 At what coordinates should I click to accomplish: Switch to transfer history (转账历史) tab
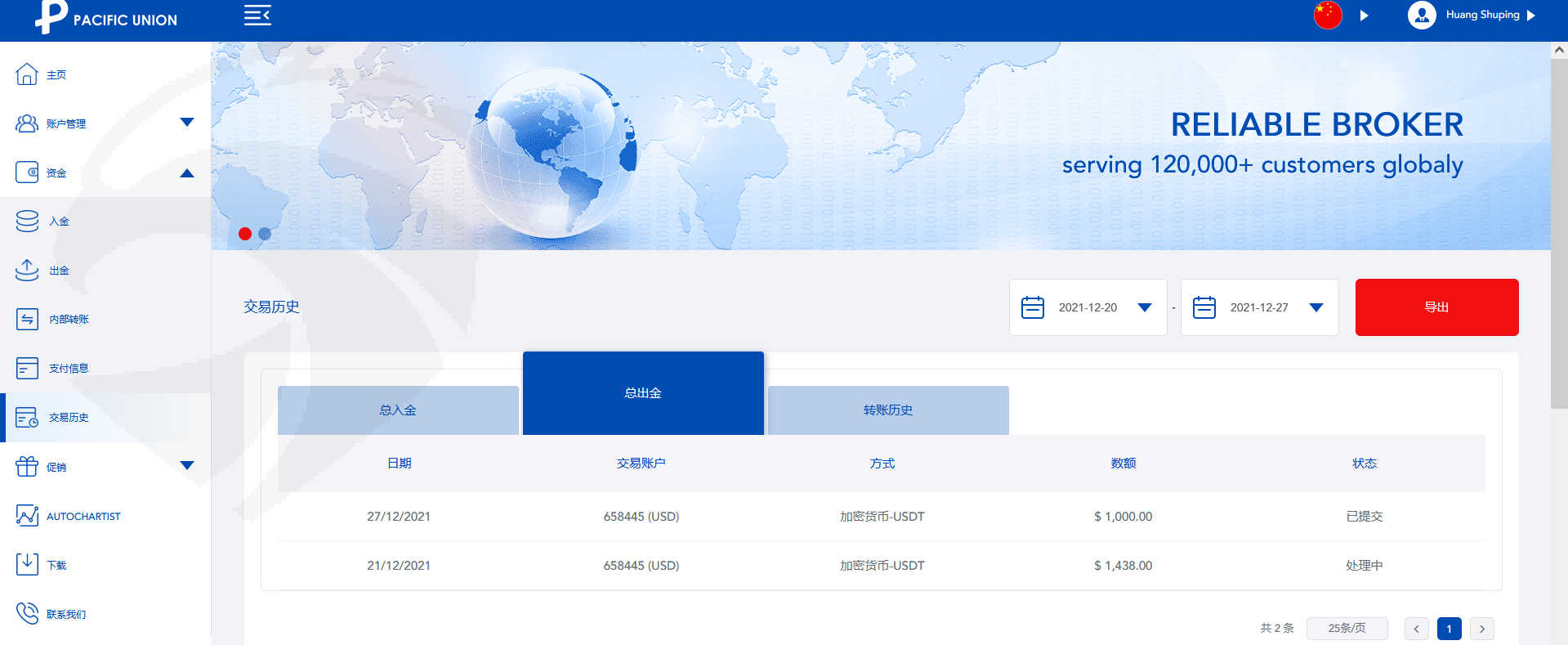(x=888, y=410)
